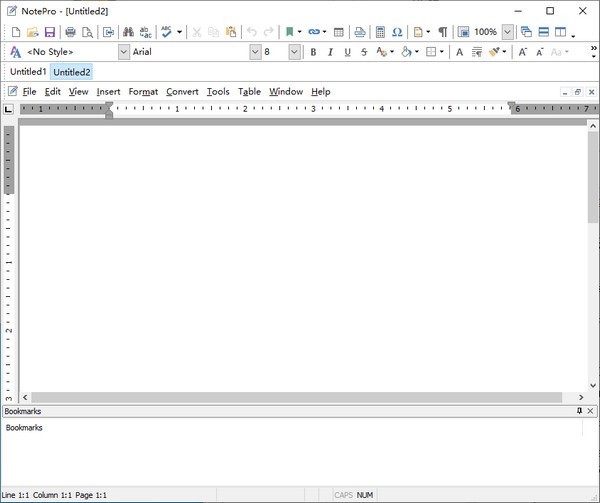The image size is (600, 503).
Task: Click the styles AA icon
Action: [15, 52]
